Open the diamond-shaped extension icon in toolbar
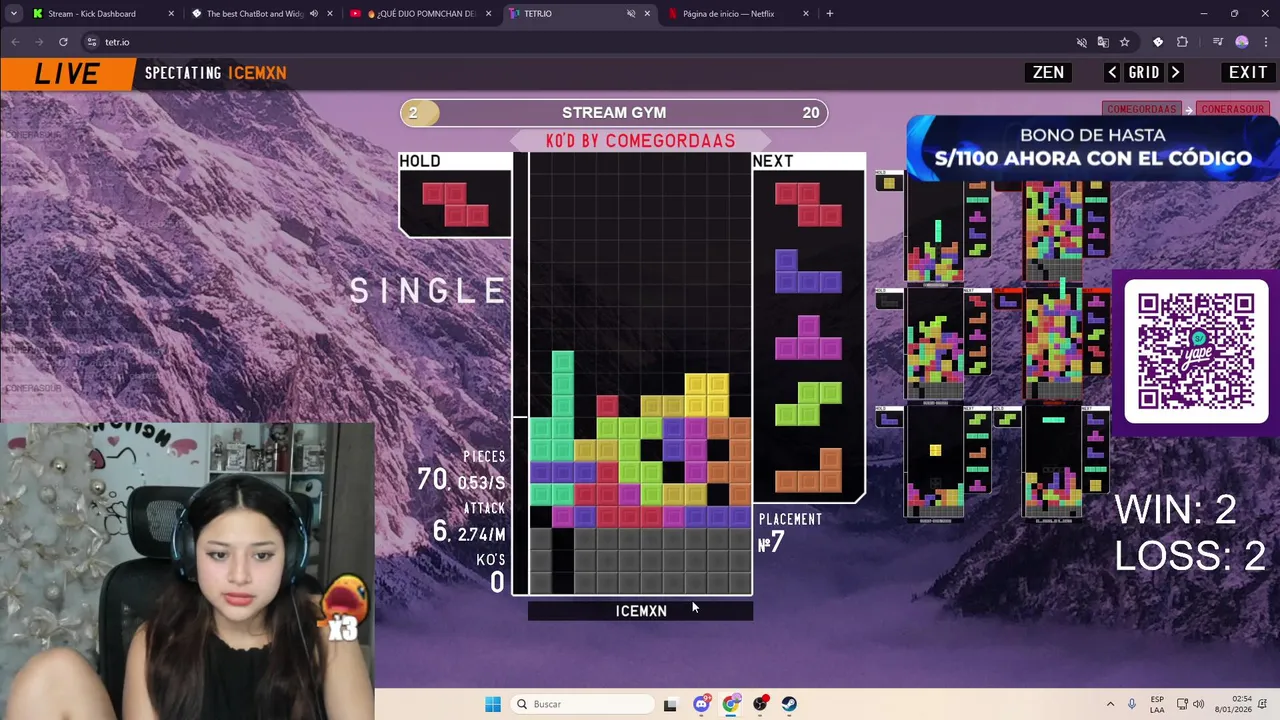 point(1158,42)
